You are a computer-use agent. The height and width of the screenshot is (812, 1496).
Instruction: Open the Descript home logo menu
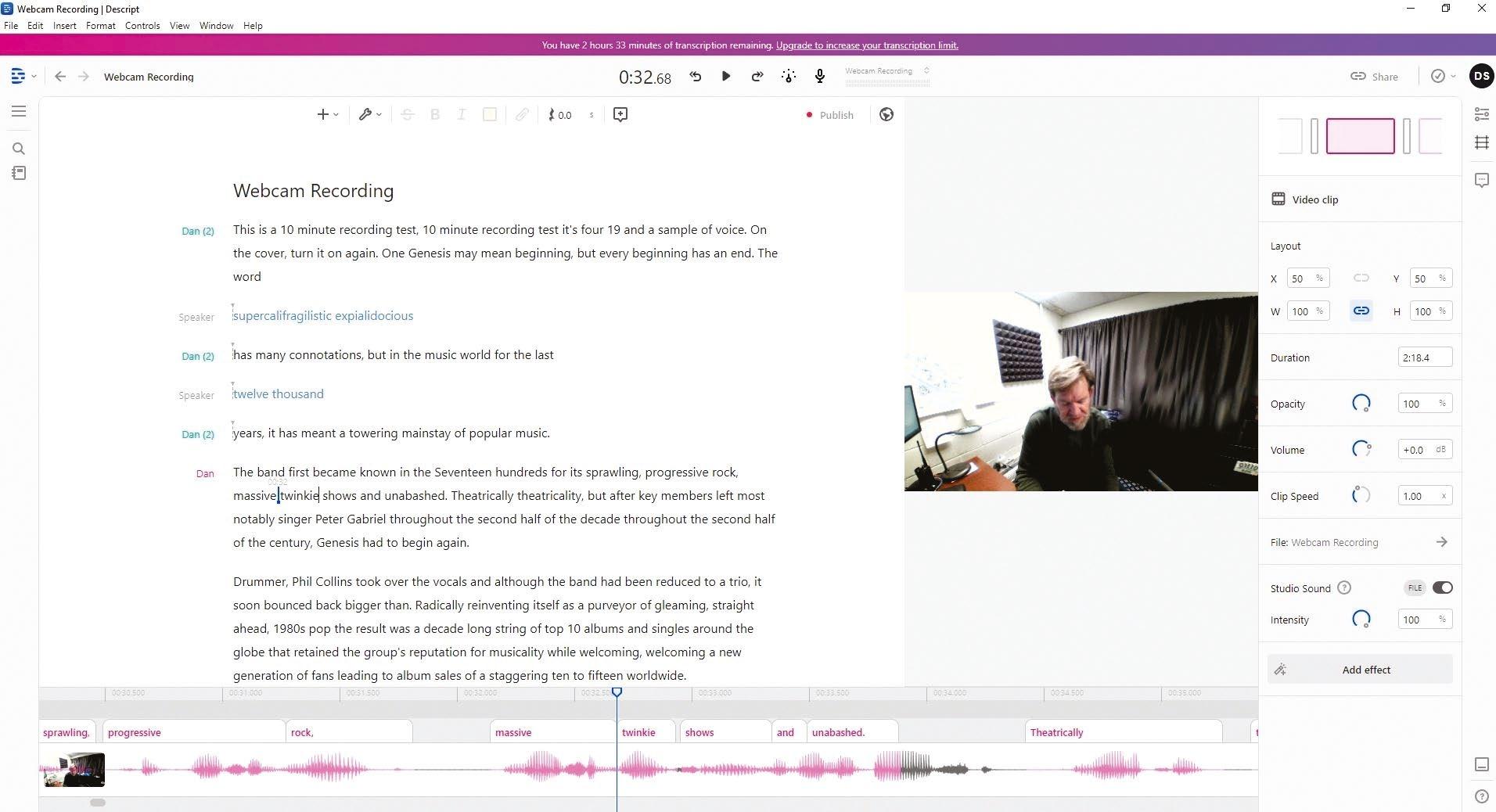tap(19, 76)
